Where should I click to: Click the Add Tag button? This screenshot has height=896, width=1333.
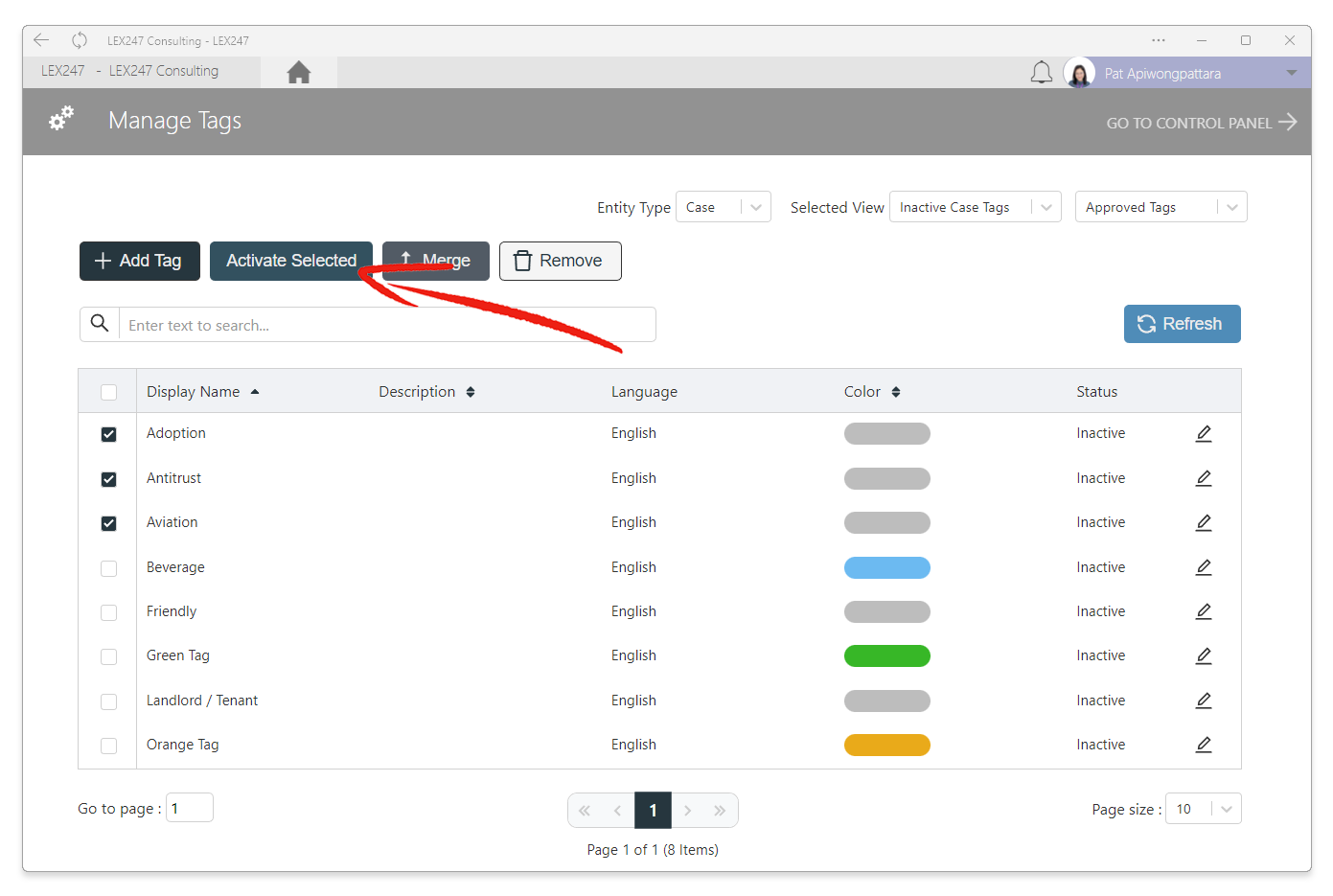click(140, 261)
